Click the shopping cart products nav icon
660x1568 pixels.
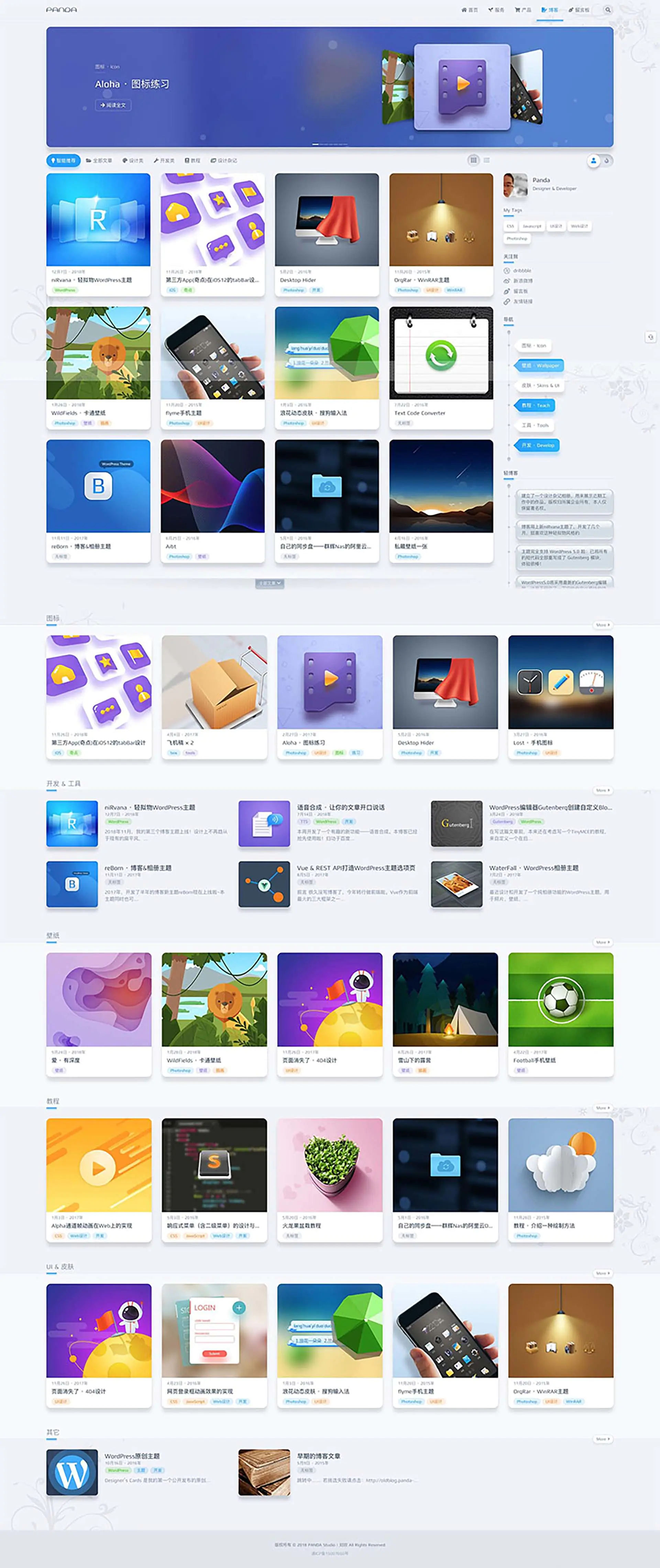[x=517, y=10]
